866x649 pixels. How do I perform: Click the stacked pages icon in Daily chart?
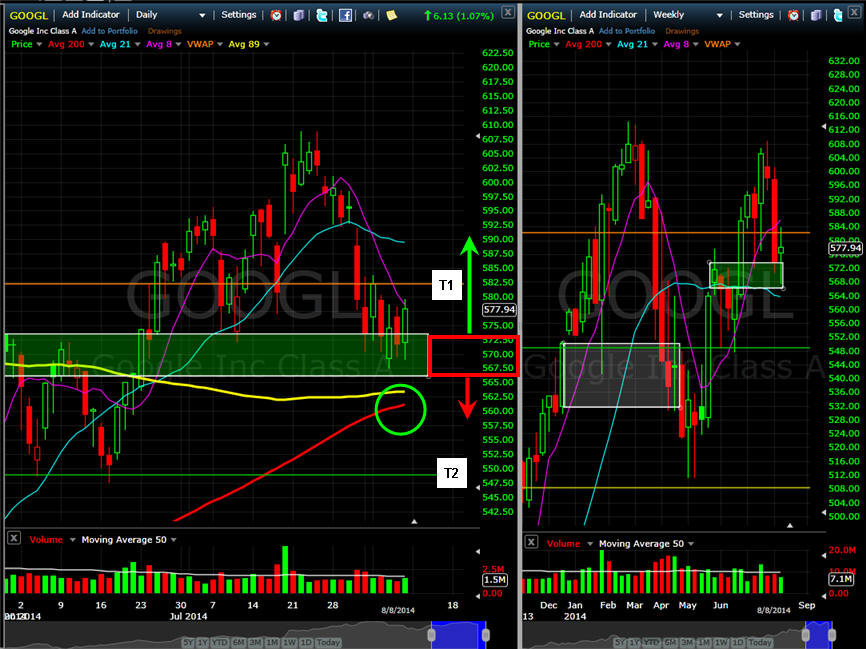(299, 15)
